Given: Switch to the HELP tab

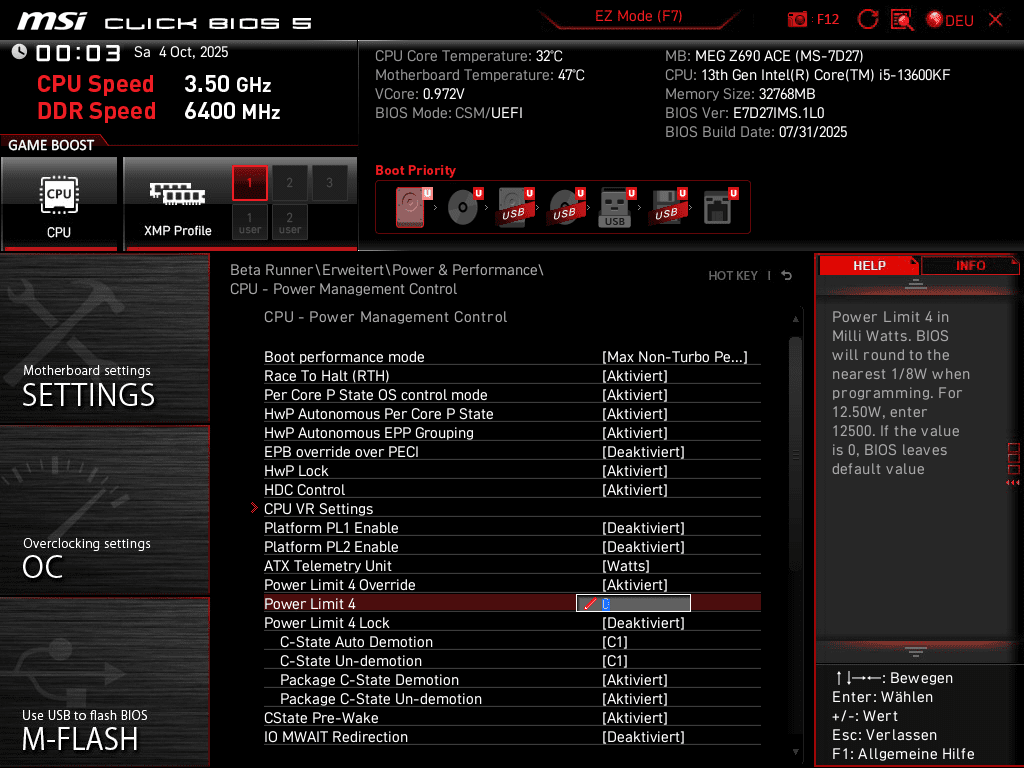Looking at the screenshot, I should click(x=869, y=266).
